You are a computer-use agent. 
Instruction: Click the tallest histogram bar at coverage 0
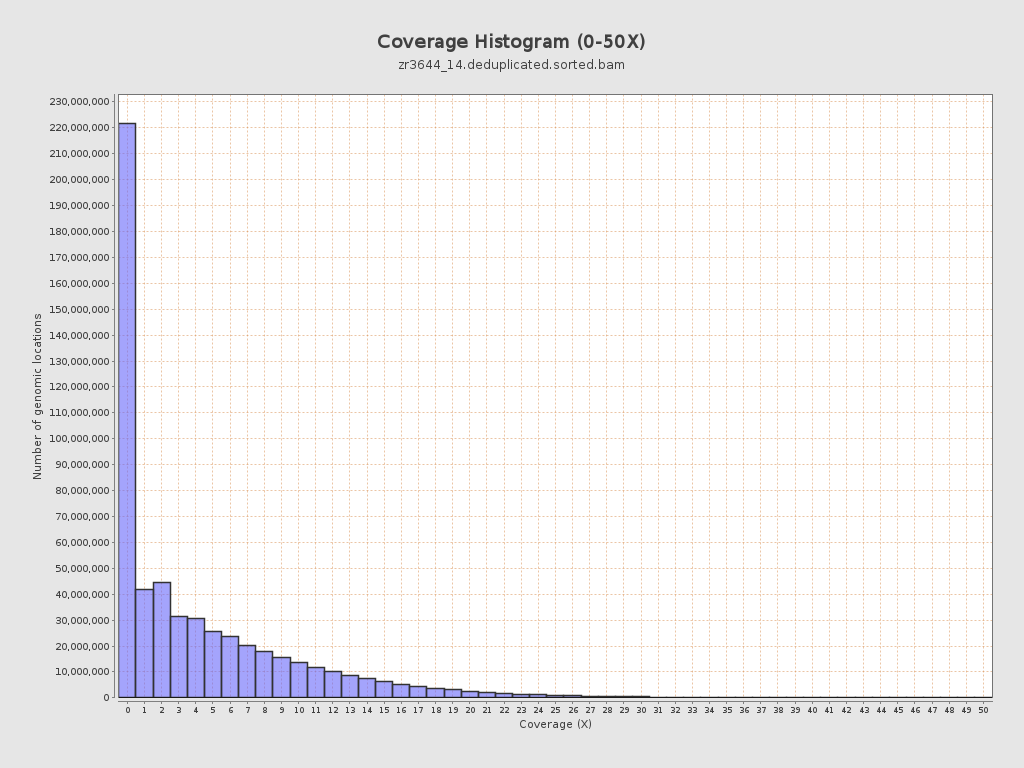coord(127,410)
